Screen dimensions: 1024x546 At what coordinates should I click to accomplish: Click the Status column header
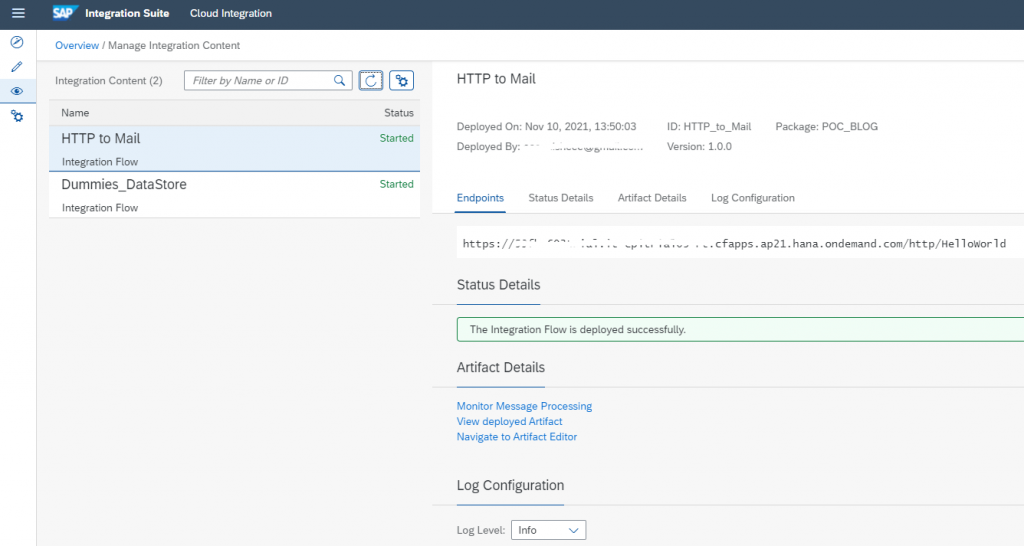click(x=399, y=113)
